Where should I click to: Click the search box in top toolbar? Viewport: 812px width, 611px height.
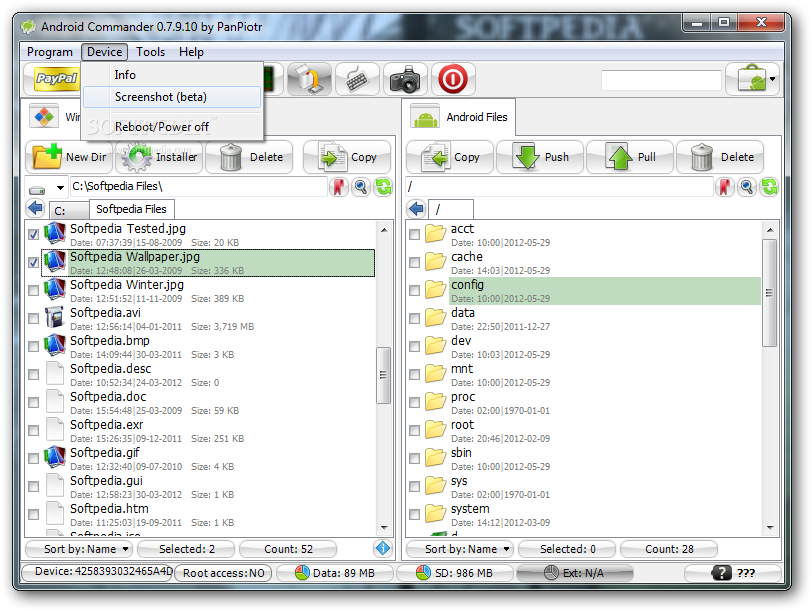661,80
